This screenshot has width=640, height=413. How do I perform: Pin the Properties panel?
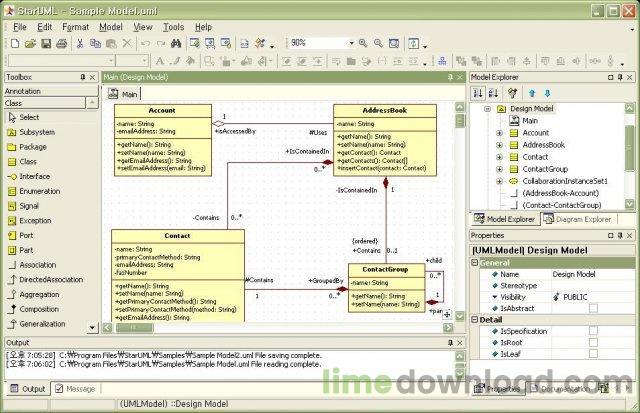coord(620,235)
